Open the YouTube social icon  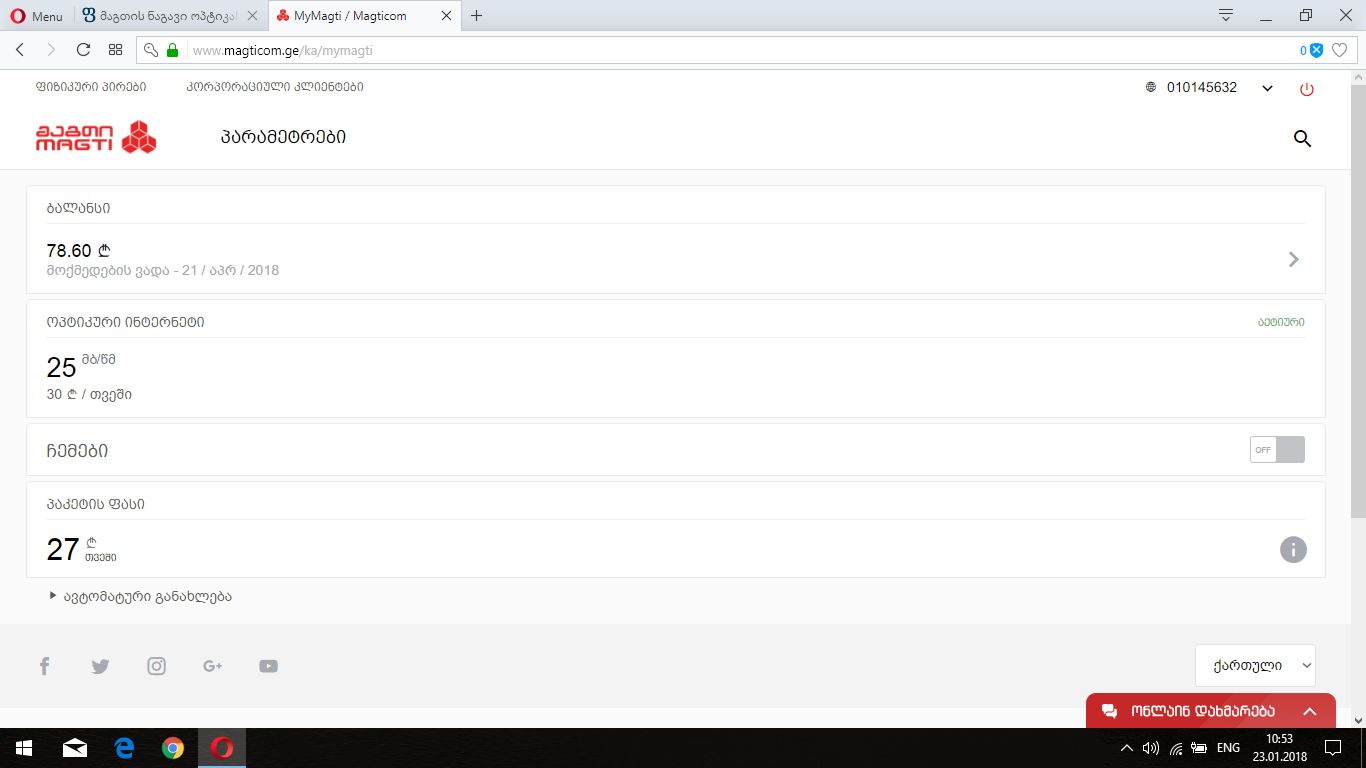(x=268, y=666)
